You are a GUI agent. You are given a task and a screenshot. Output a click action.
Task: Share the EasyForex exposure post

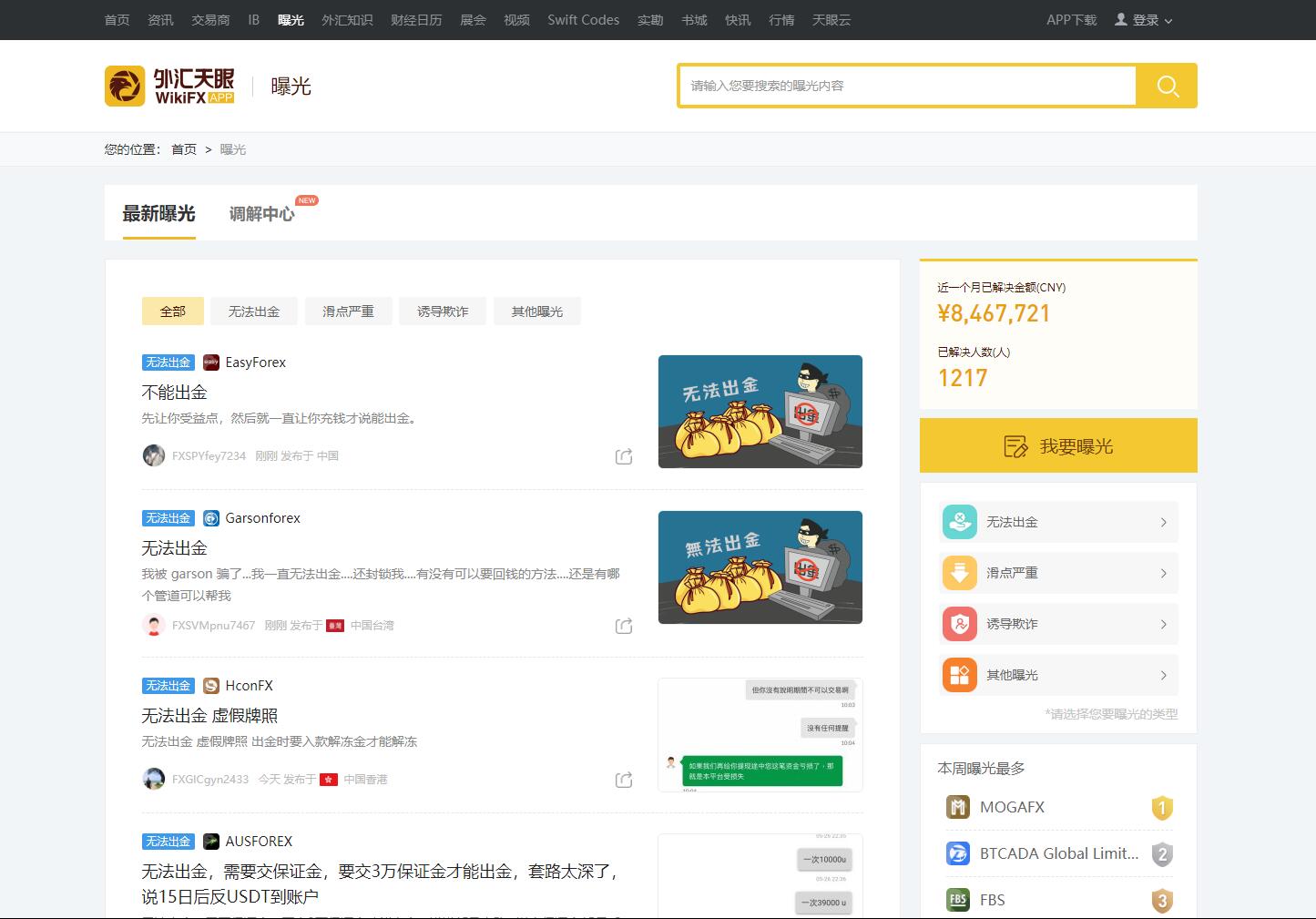624,456
